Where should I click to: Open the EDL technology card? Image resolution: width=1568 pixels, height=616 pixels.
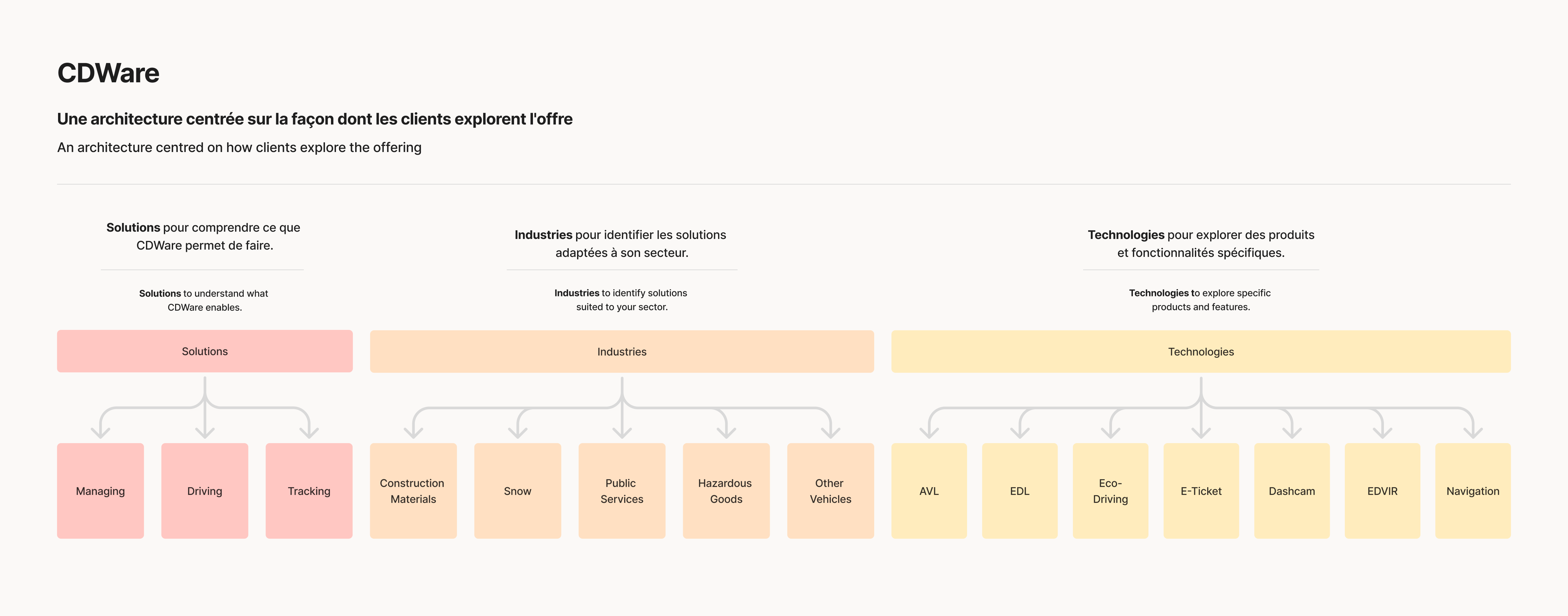(x=1019, y=491)
